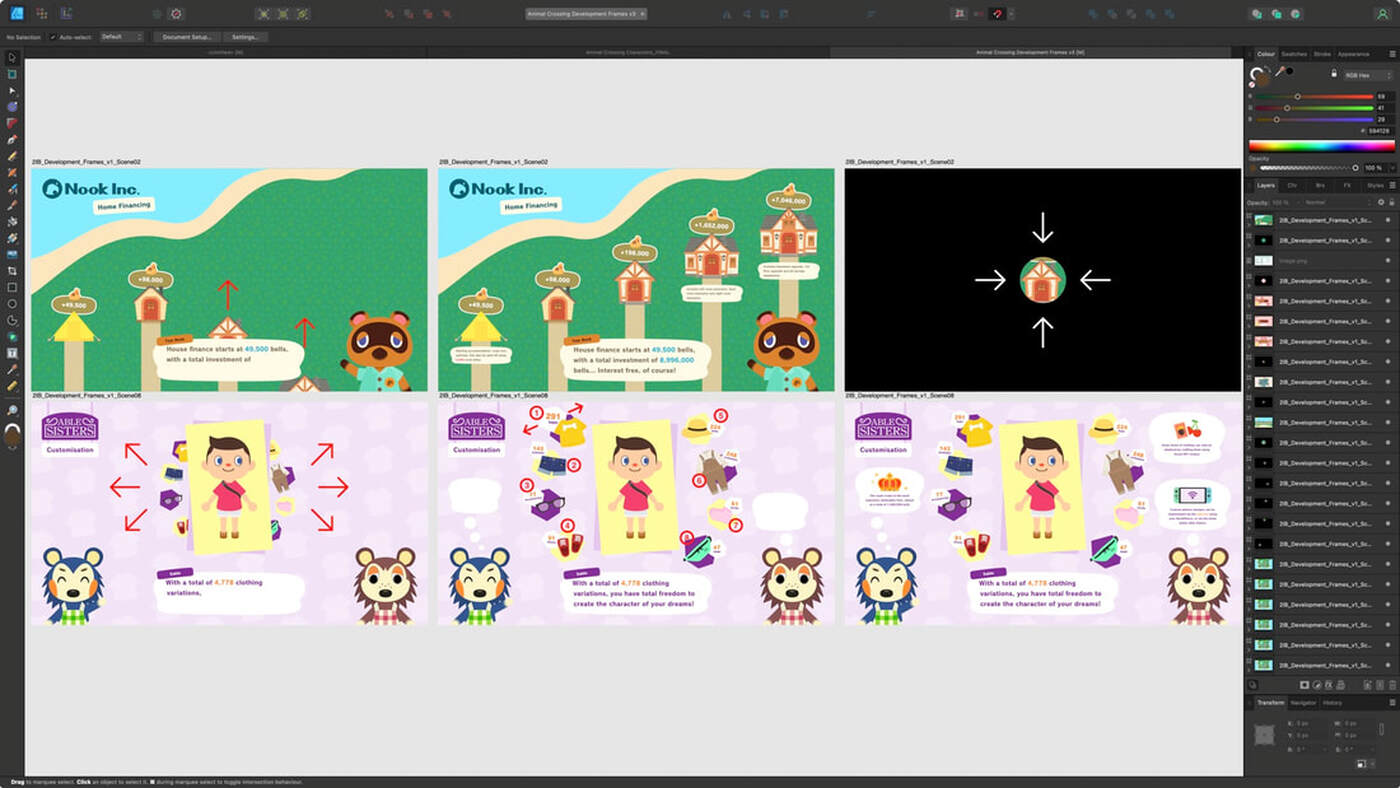Select the Crop tool

click(x=12, y=271)
